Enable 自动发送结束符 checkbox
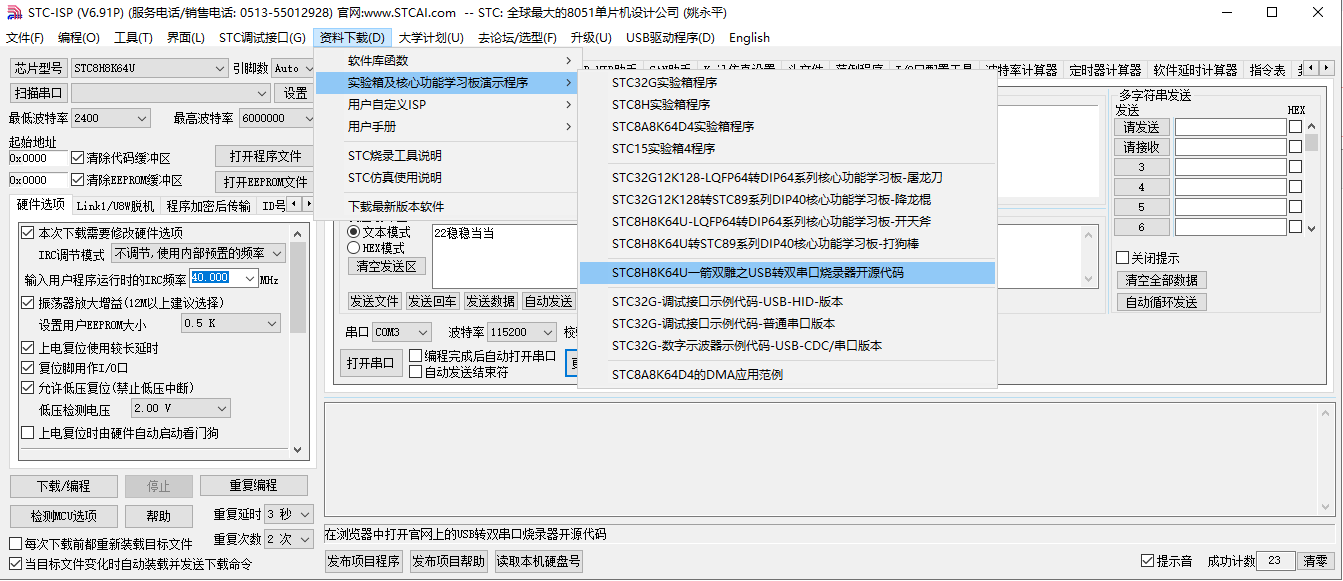The width and height of the screenshot is (1343, 581). 416,372
